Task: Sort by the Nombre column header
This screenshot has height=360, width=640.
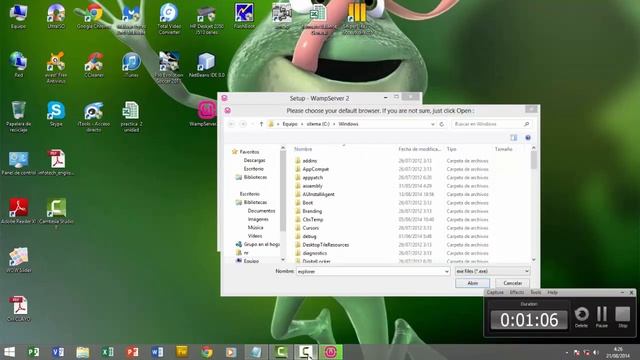Action: [303, 149]
